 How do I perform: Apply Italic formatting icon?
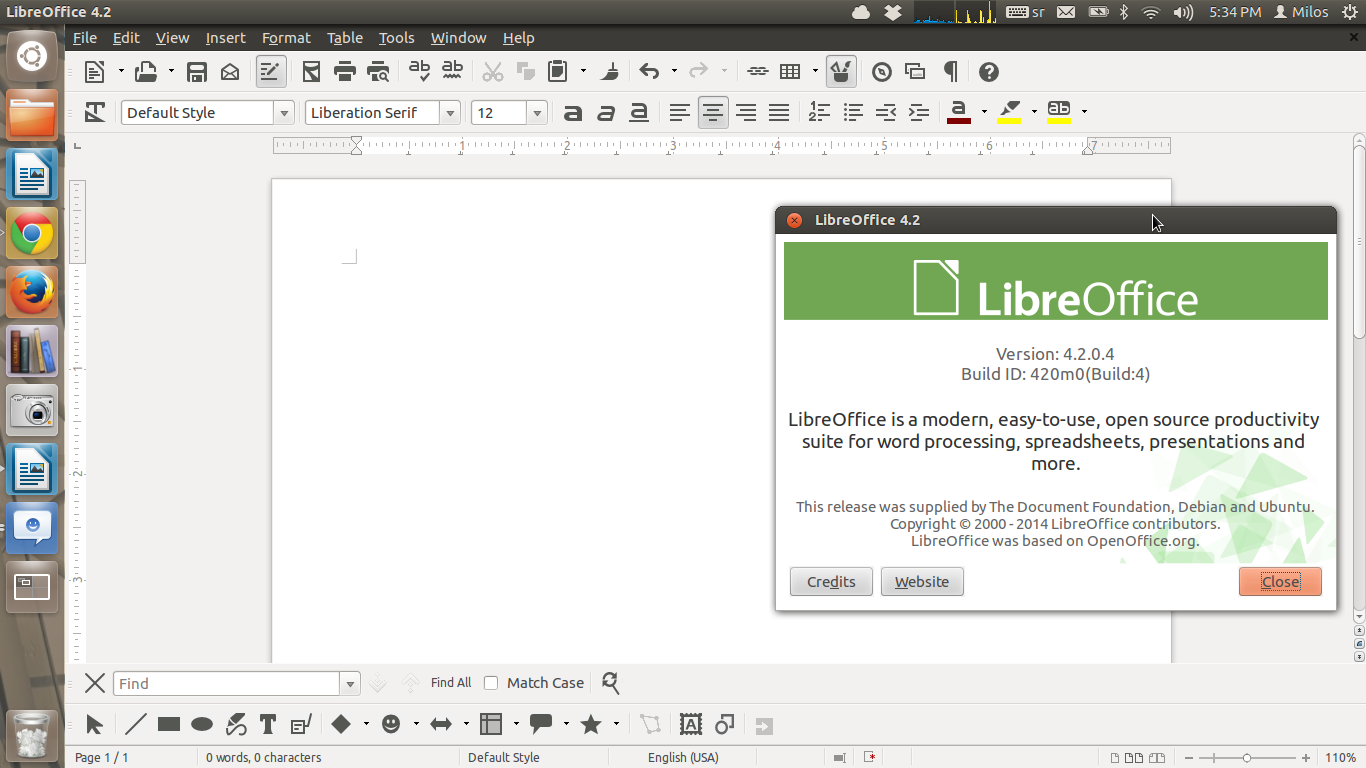click(x=605, y=112)
